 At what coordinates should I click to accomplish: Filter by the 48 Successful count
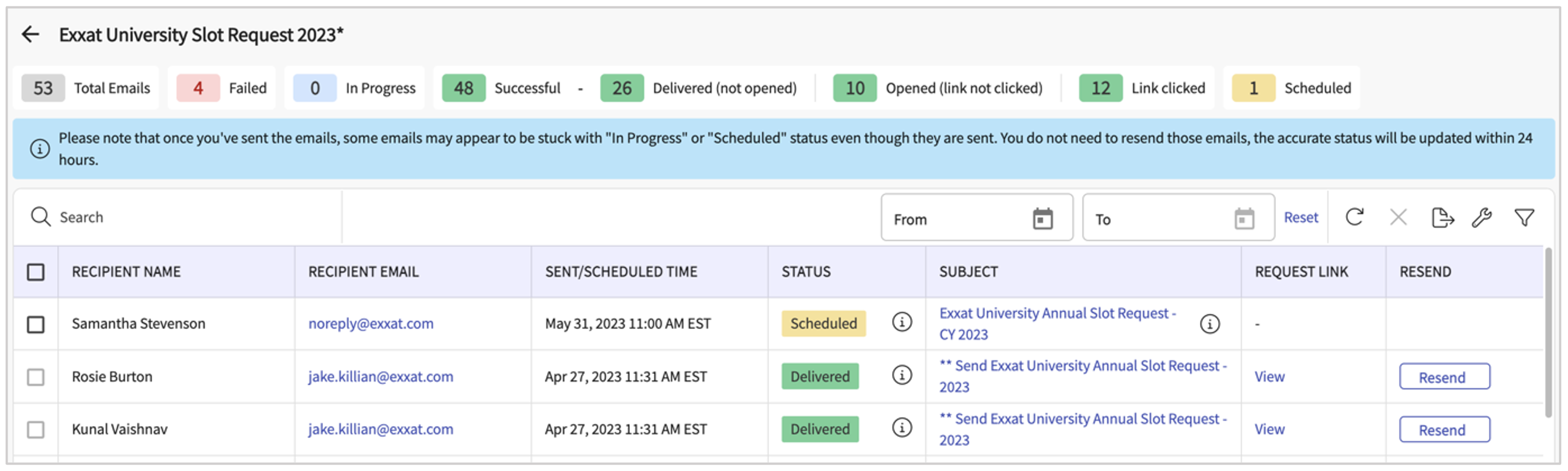(x=502, y=88)
